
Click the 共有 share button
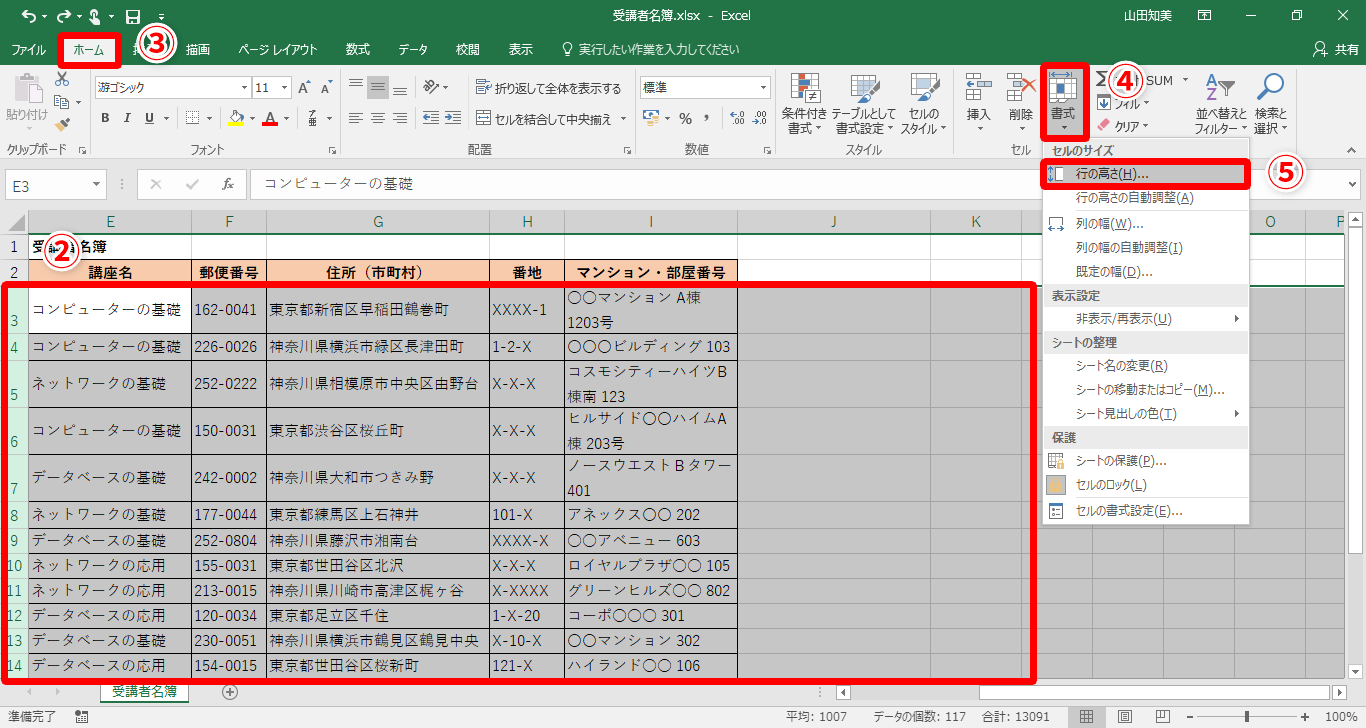pyautogui.click(x=1336, y=49)
